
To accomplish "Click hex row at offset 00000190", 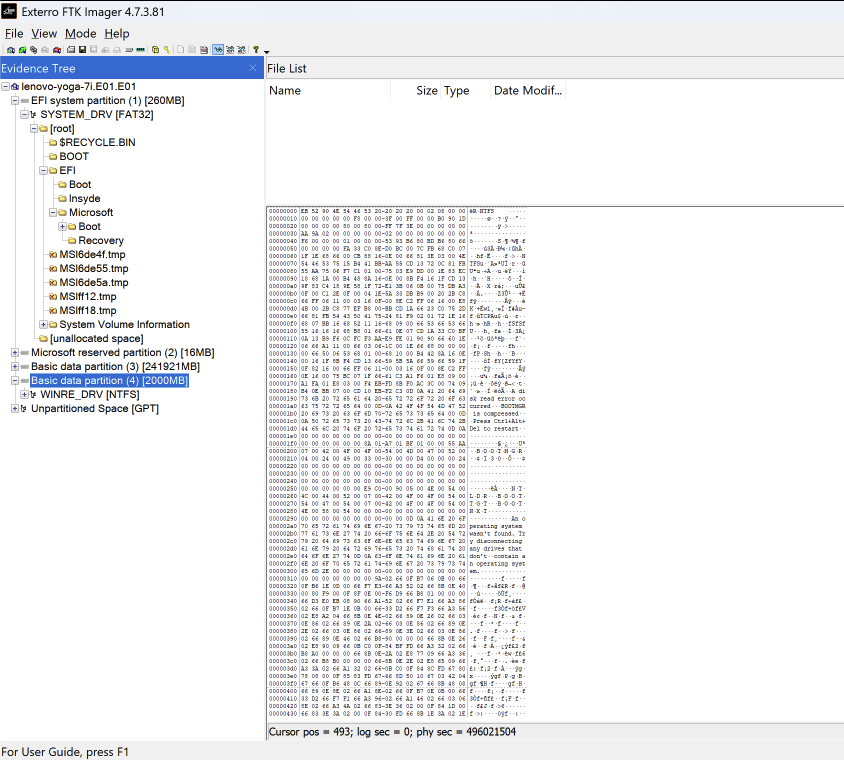I will pos(397,399).
